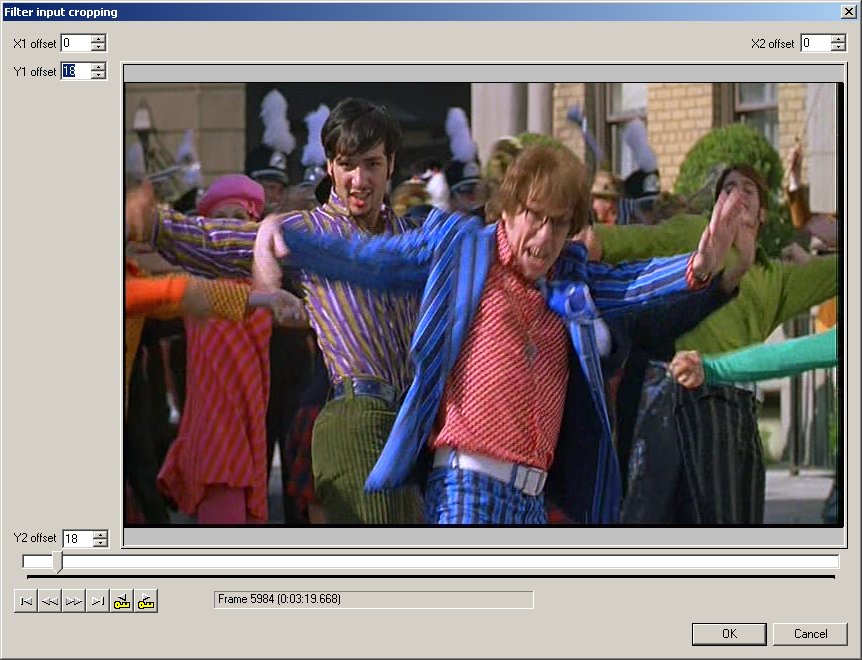Decrease Y2 offset with down arrow
This screenshot has width=862, height=660.
click(x=100, y=543)
